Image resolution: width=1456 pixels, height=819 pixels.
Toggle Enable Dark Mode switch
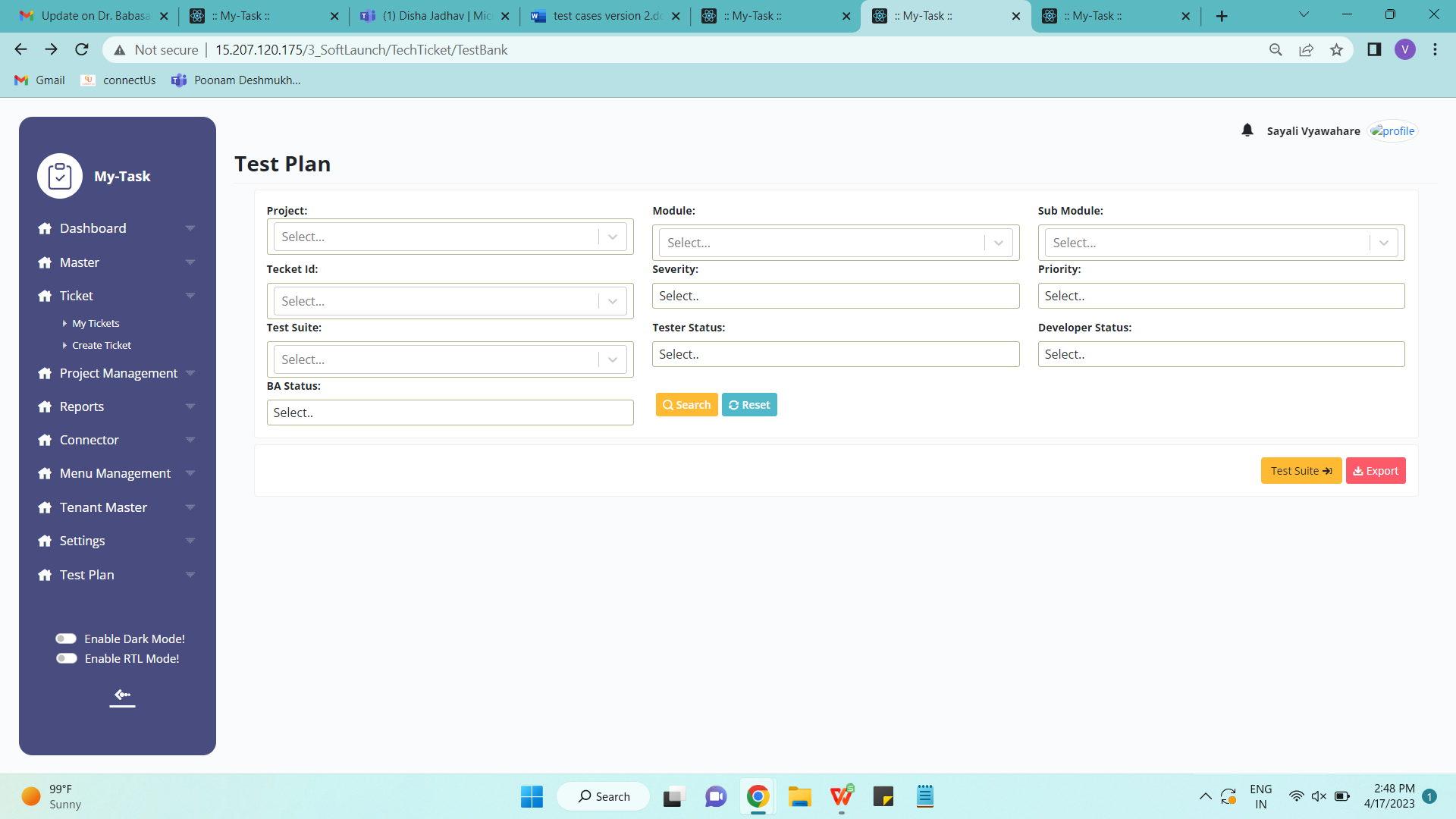[x=66, y=639]
